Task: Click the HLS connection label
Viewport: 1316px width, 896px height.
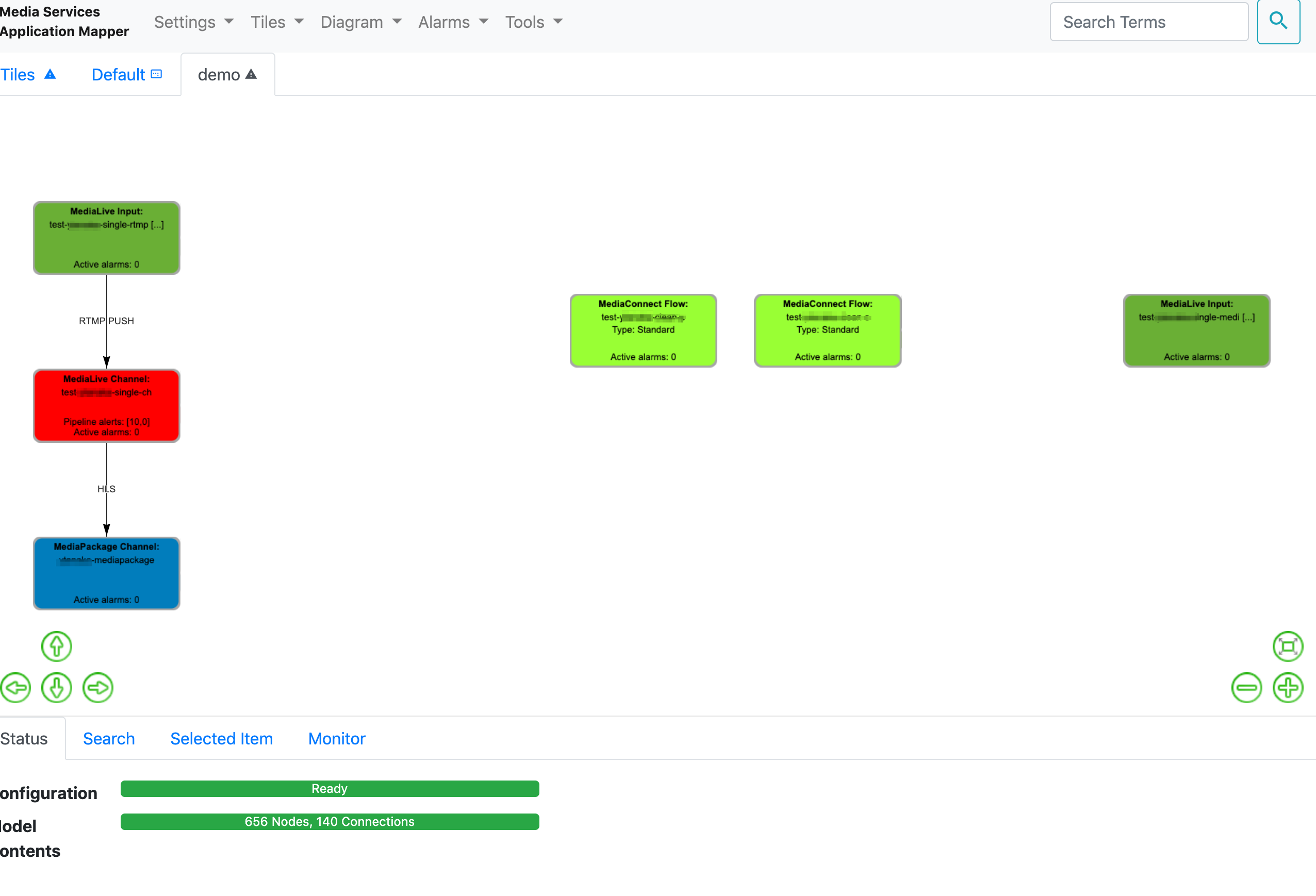Action: point(106,489)
